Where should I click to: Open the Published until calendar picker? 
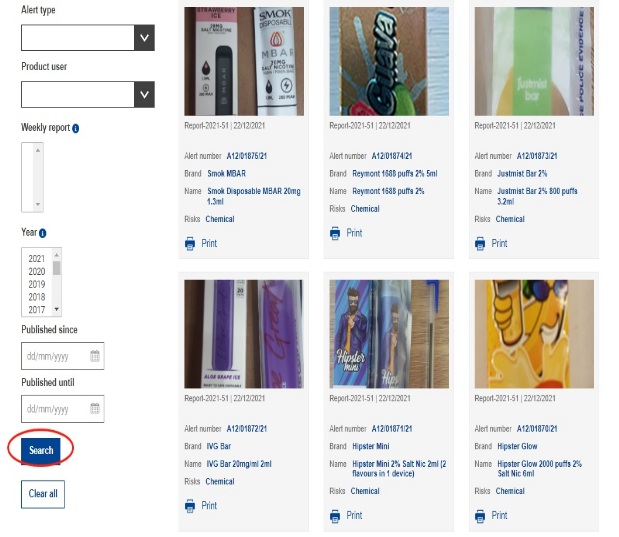[x=95, y=408]
